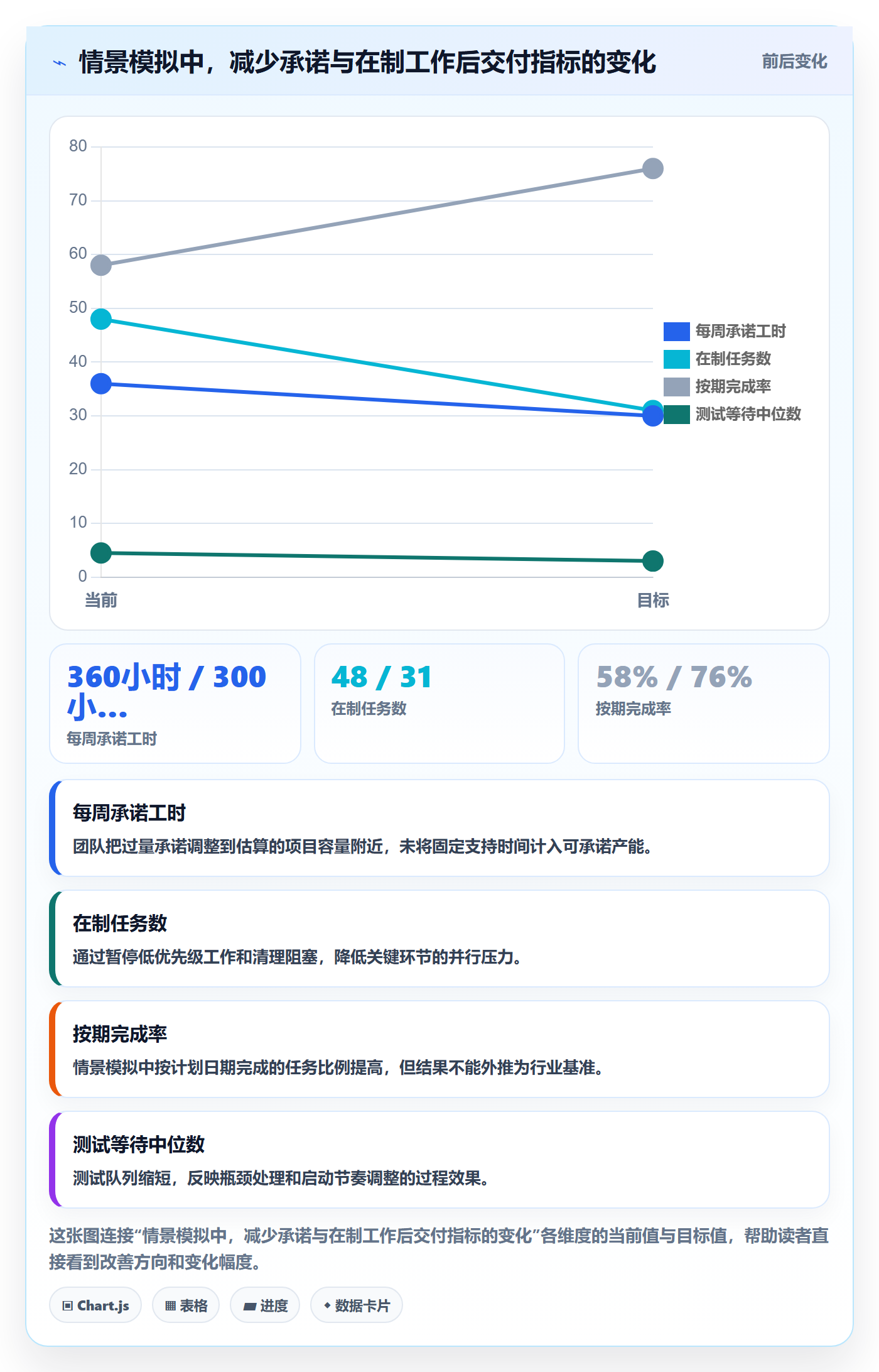879x1372 pixels.
Task: Select the 58% / 76% stat card
Action: tap(704, 704)
